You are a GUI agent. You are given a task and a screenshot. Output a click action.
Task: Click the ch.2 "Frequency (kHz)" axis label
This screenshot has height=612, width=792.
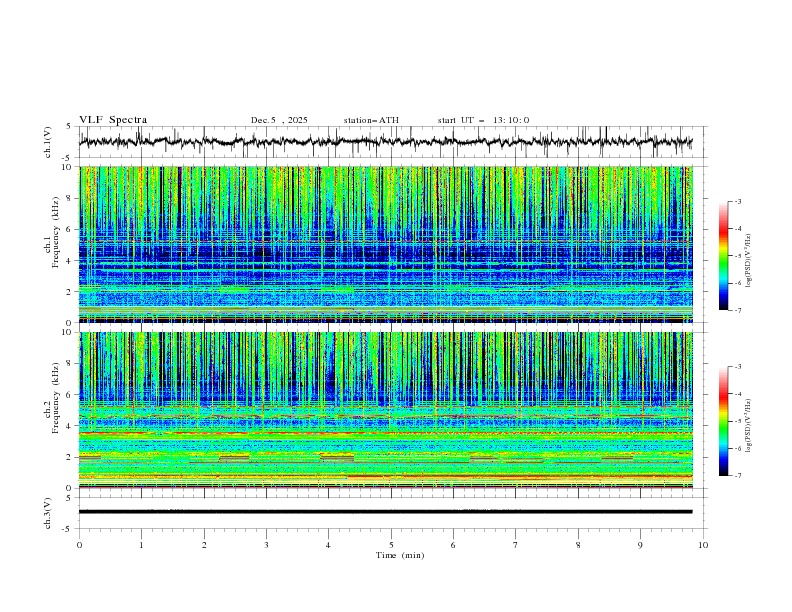(55, 398)
